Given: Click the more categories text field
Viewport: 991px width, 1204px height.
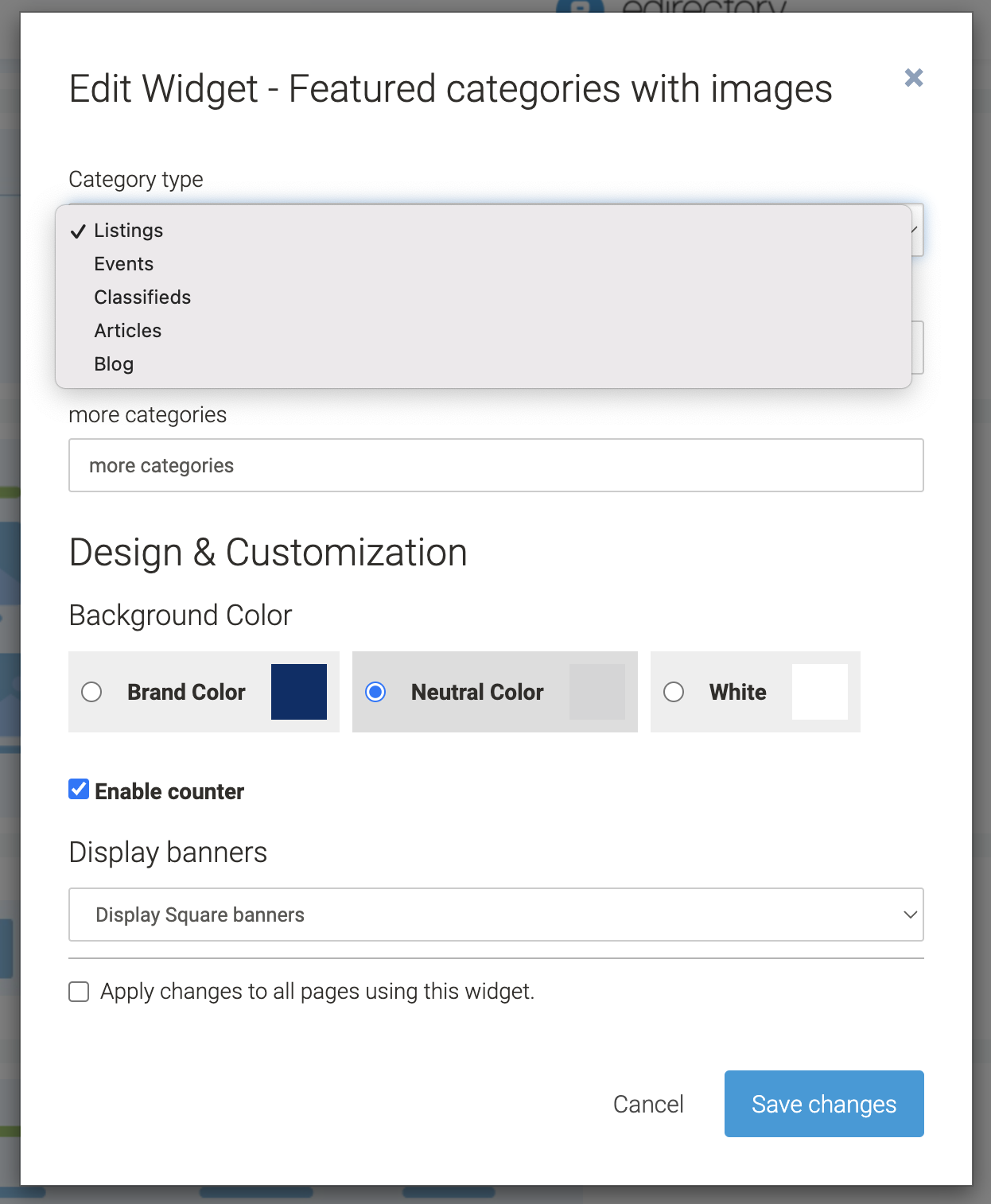Looking at the screenshot, I should 495,465.
